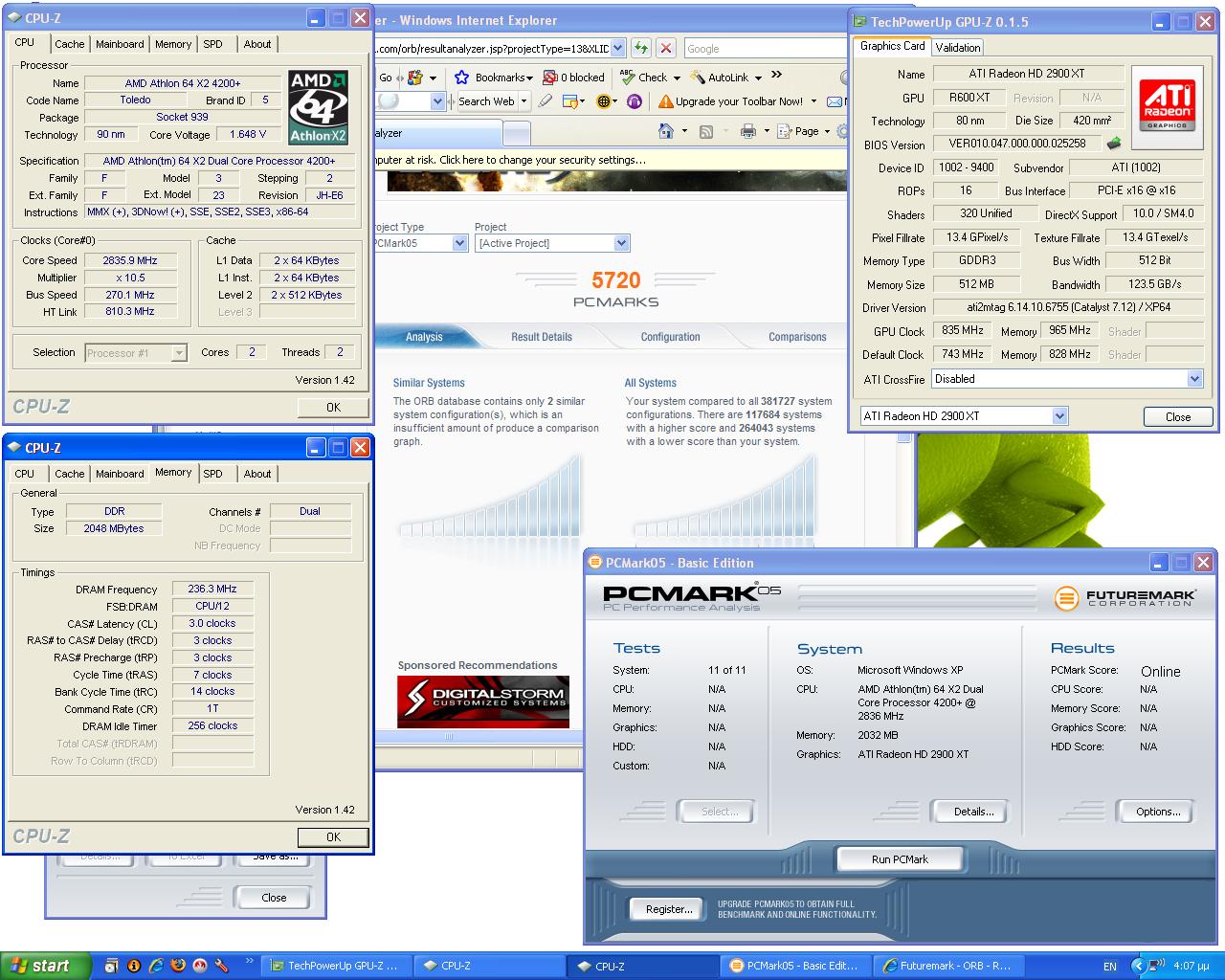This screenshot has width=1225, height=980.
Task: Click the Print icon in IE command bar
Action: pyautogui.click(x=748, y=131)
